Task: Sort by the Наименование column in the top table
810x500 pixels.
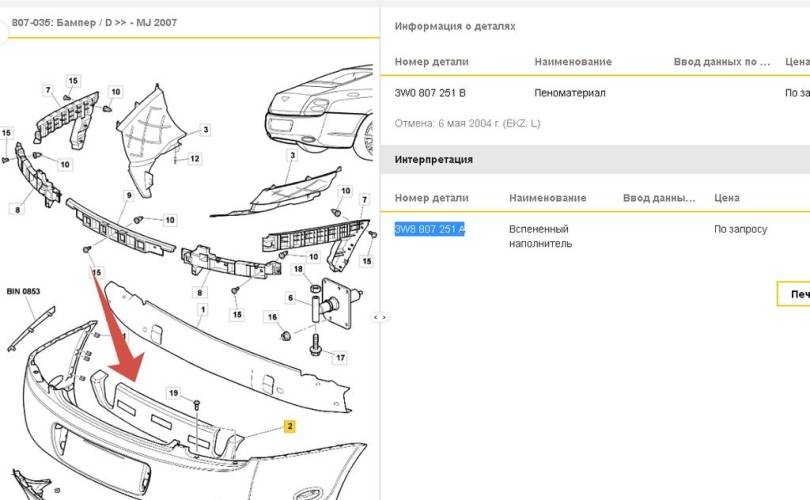Action: point(573,61)
